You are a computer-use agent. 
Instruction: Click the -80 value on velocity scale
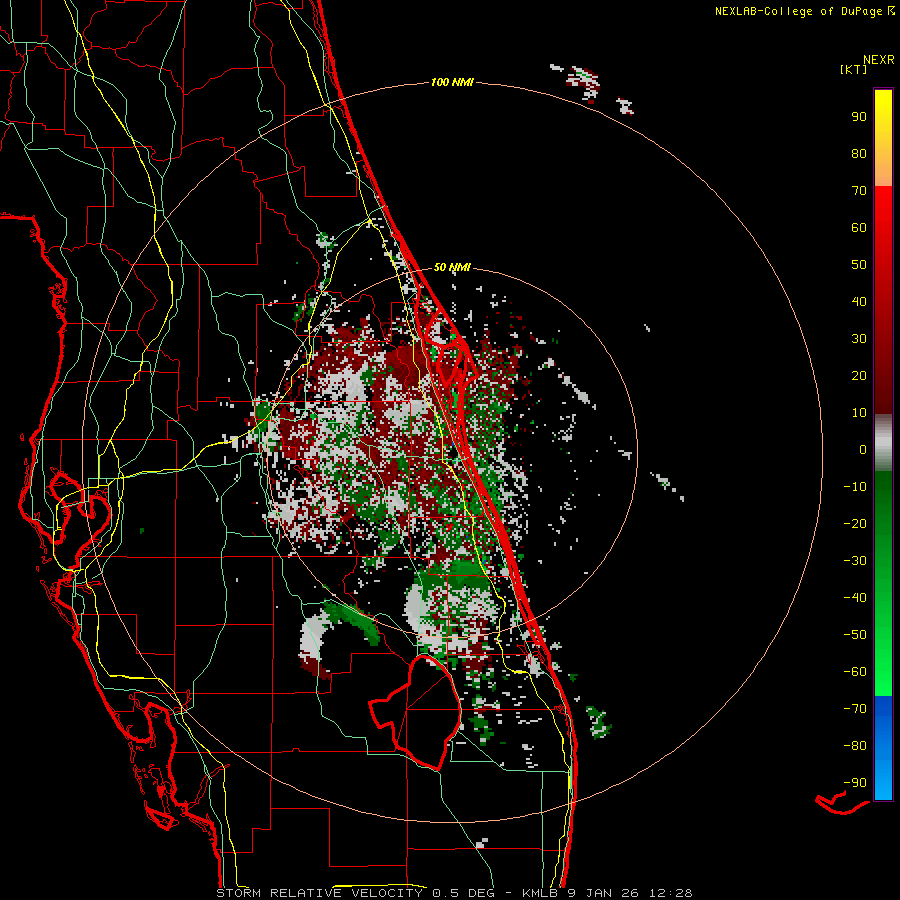[855, 746]
